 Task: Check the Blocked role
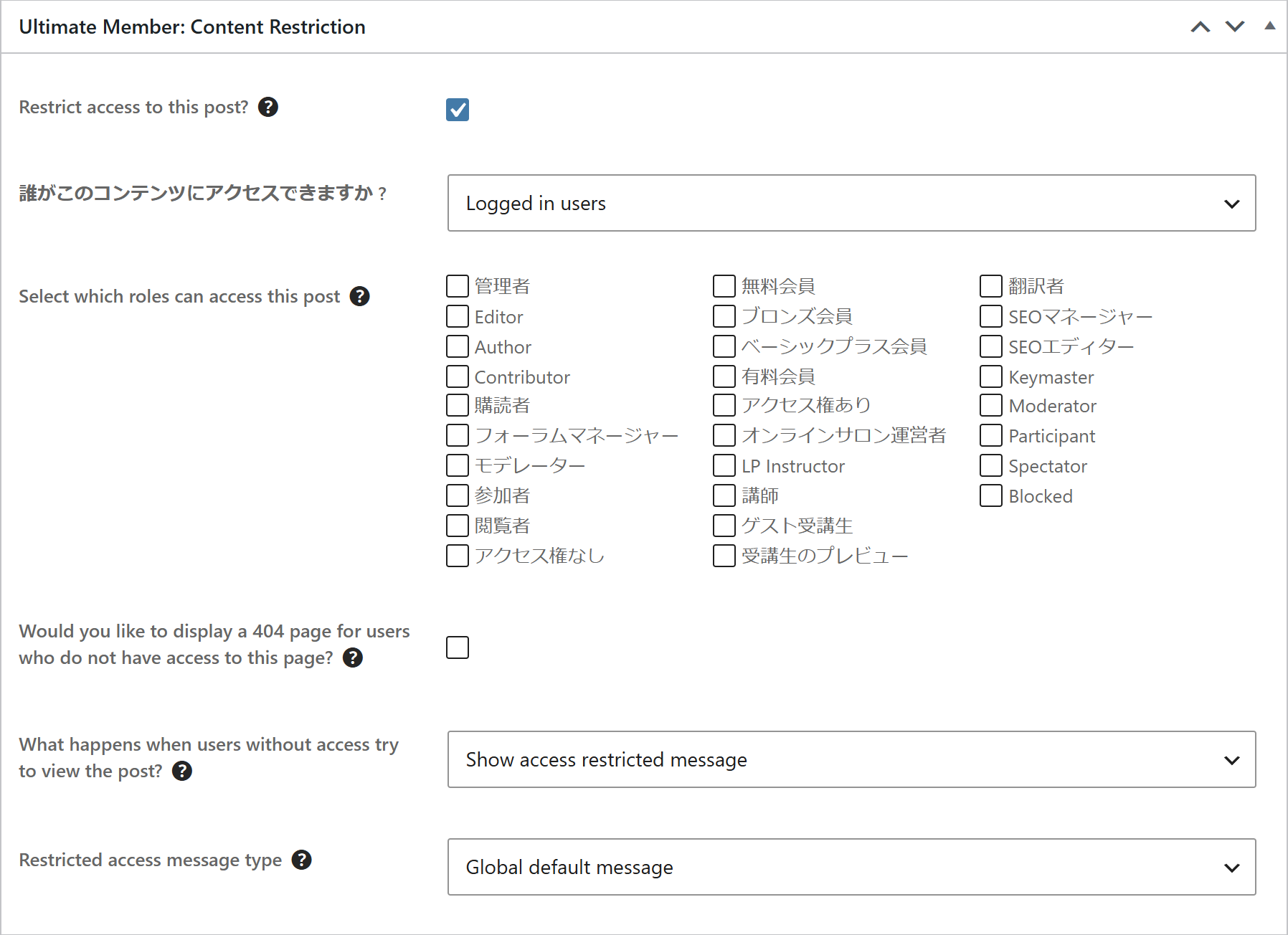991,495
